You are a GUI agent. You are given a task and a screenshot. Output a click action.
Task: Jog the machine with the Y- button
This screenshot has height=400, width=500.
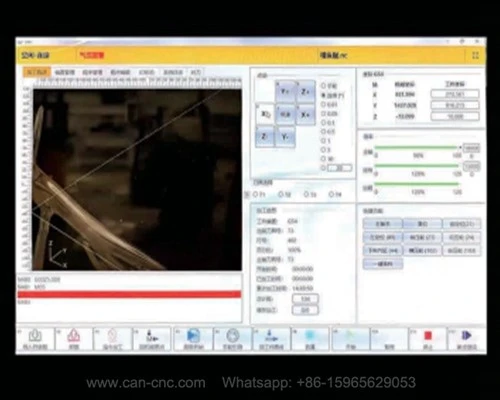click(x=285, y=137)
